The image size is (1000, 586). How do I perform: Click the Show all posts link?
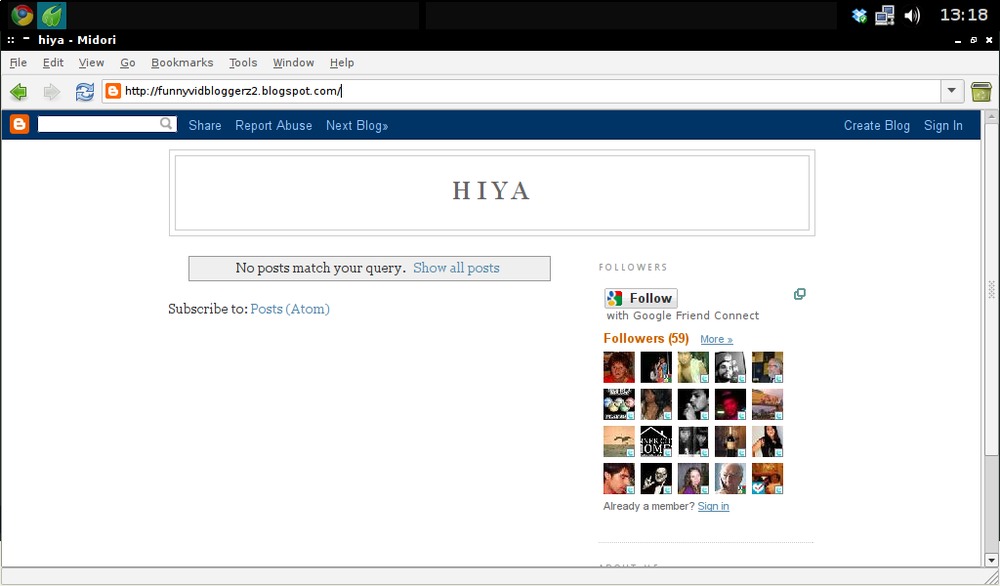[456, 268]
